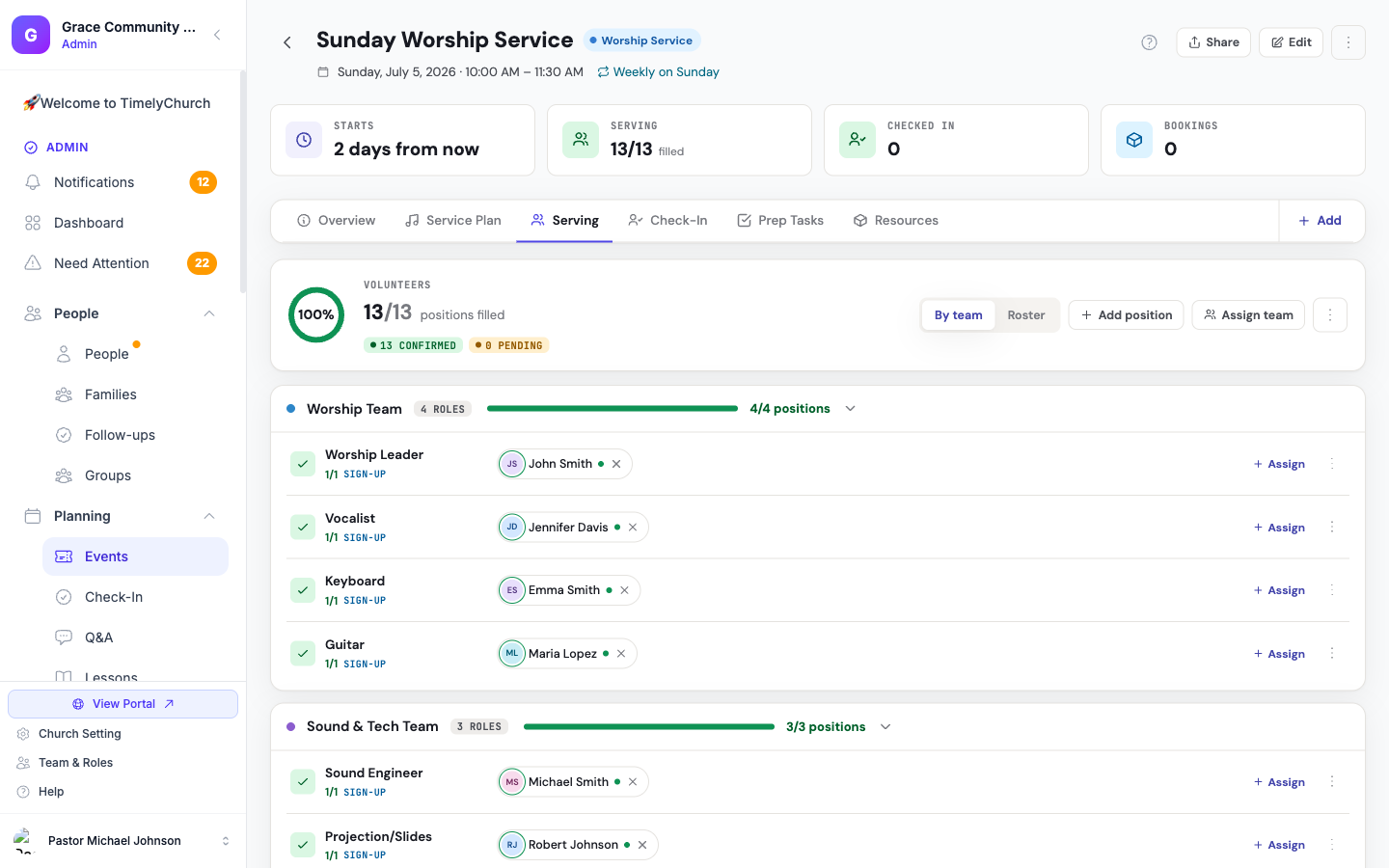Switch the view to By team

[x=958, y=315]
